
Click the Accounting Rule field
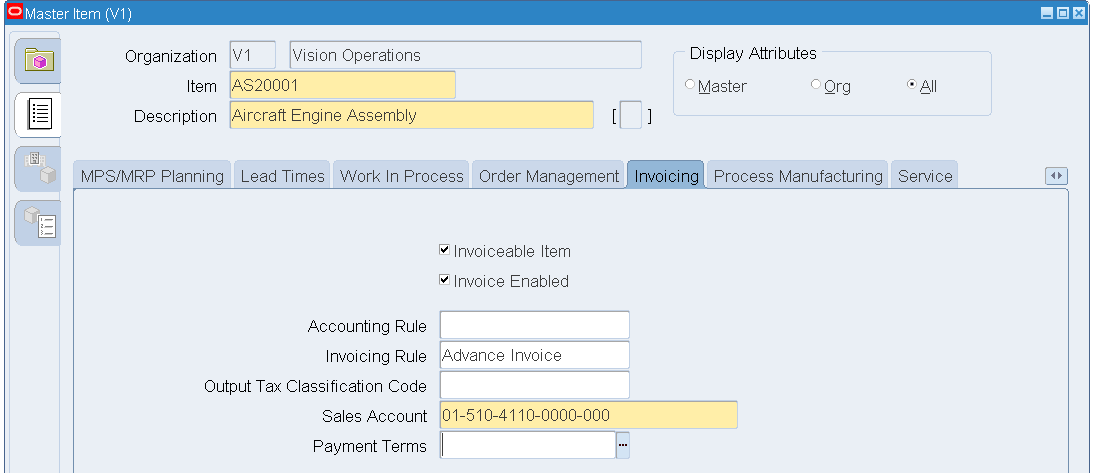[x=535, y=325]
